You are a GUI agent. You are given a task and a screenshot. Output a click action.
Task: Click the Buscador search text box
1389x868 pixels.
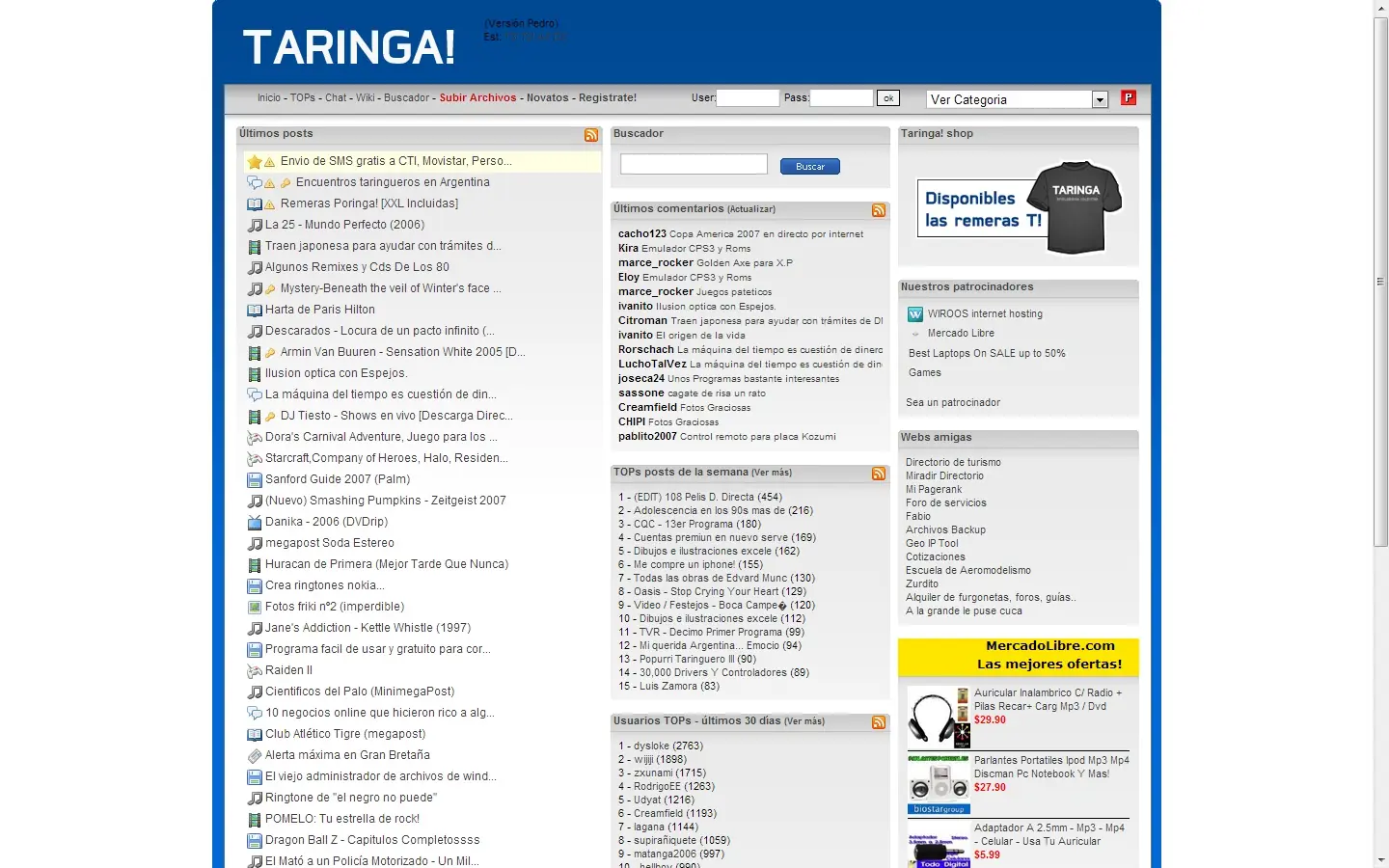[x=694, y=164]
